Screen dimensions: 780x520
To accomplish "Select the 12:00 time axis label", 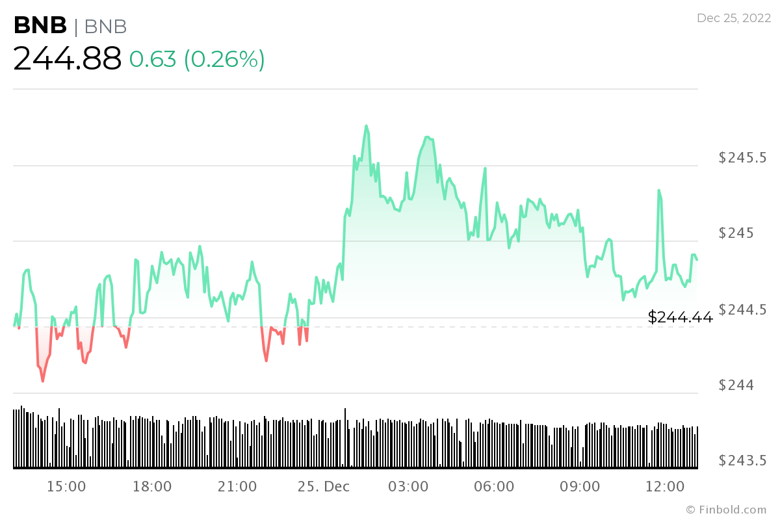I will tap(665, 486).
